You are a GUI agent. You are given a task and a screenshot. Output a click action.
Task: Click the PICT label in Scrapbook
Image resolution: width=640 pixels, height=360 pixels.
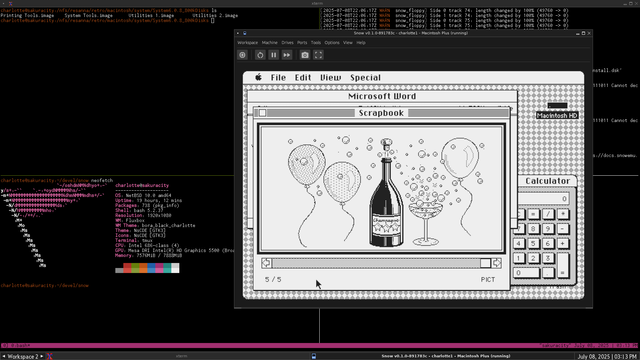point(488,280)
